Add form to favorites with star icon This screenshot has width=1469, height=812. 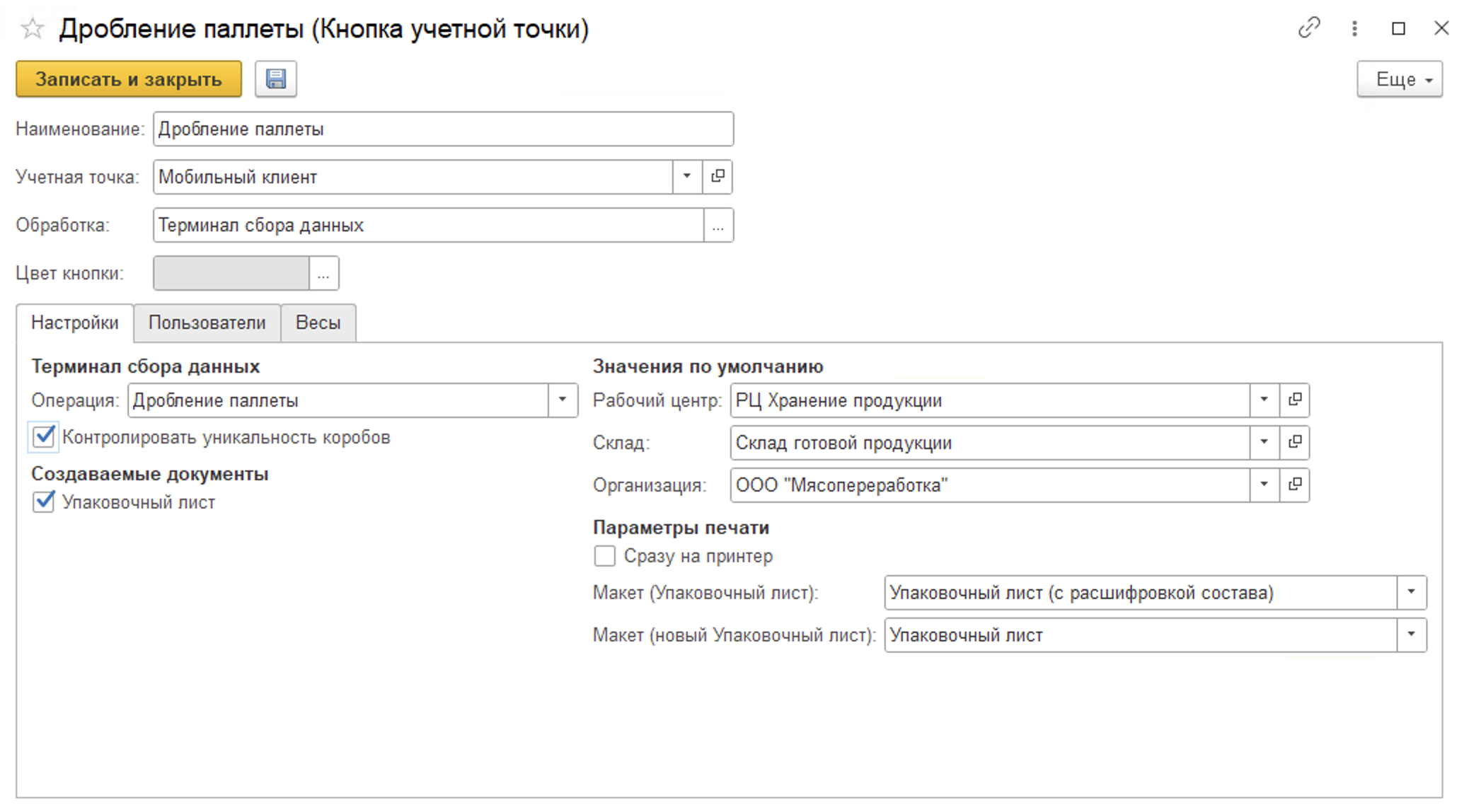click(x=33, y=29)
